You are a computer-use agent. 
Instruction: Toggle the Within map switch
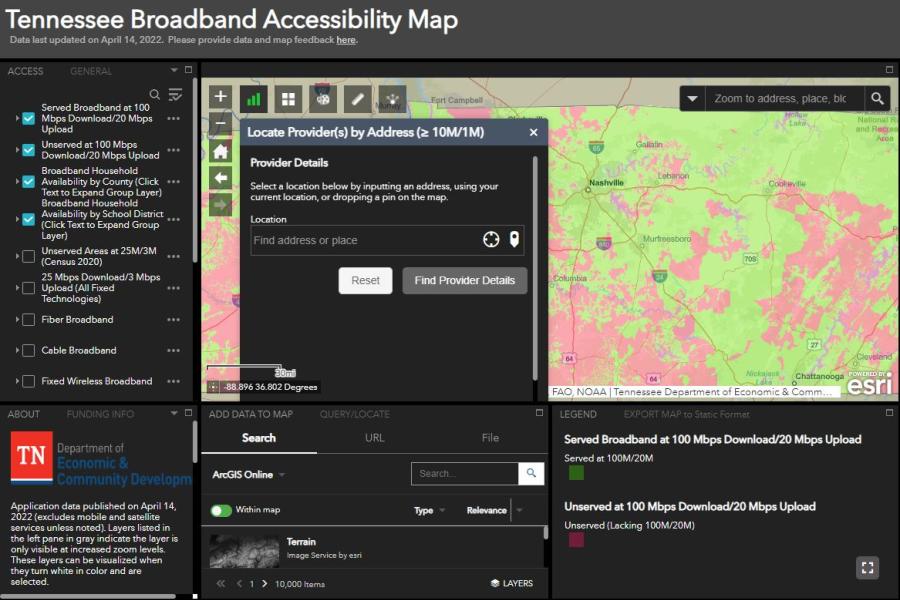[x=220, y=510]
